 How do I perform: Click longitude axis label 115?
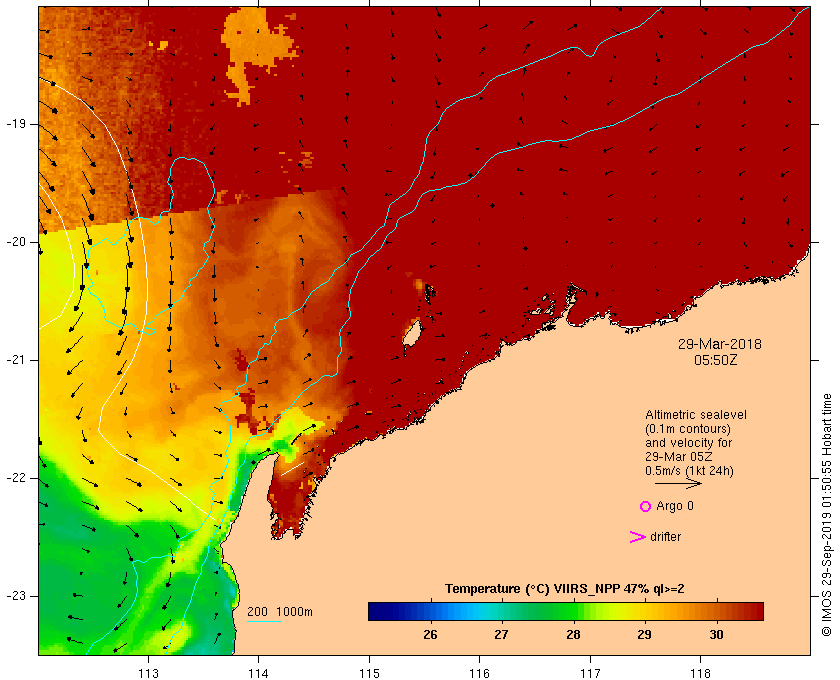point(369,674)
